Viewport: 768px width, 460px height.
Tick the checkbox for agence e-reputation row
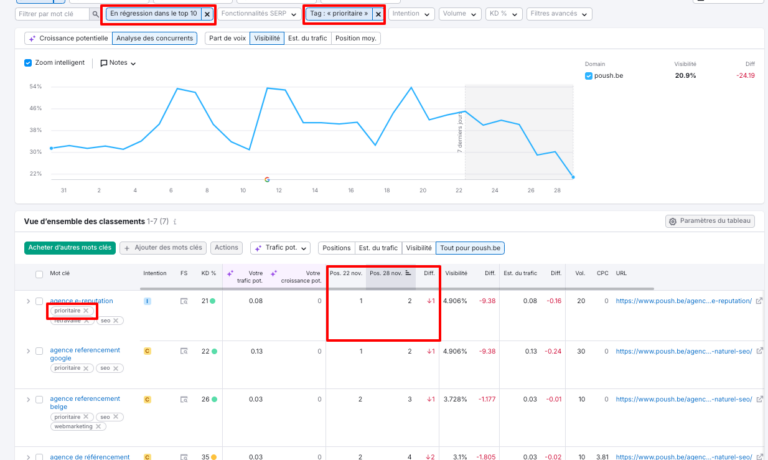pos(39,300)
